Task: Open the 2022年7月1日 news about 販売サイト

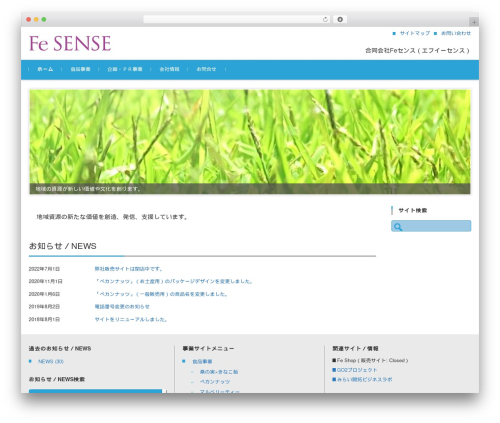Action: pyautogui.click(x=129, y=269)
